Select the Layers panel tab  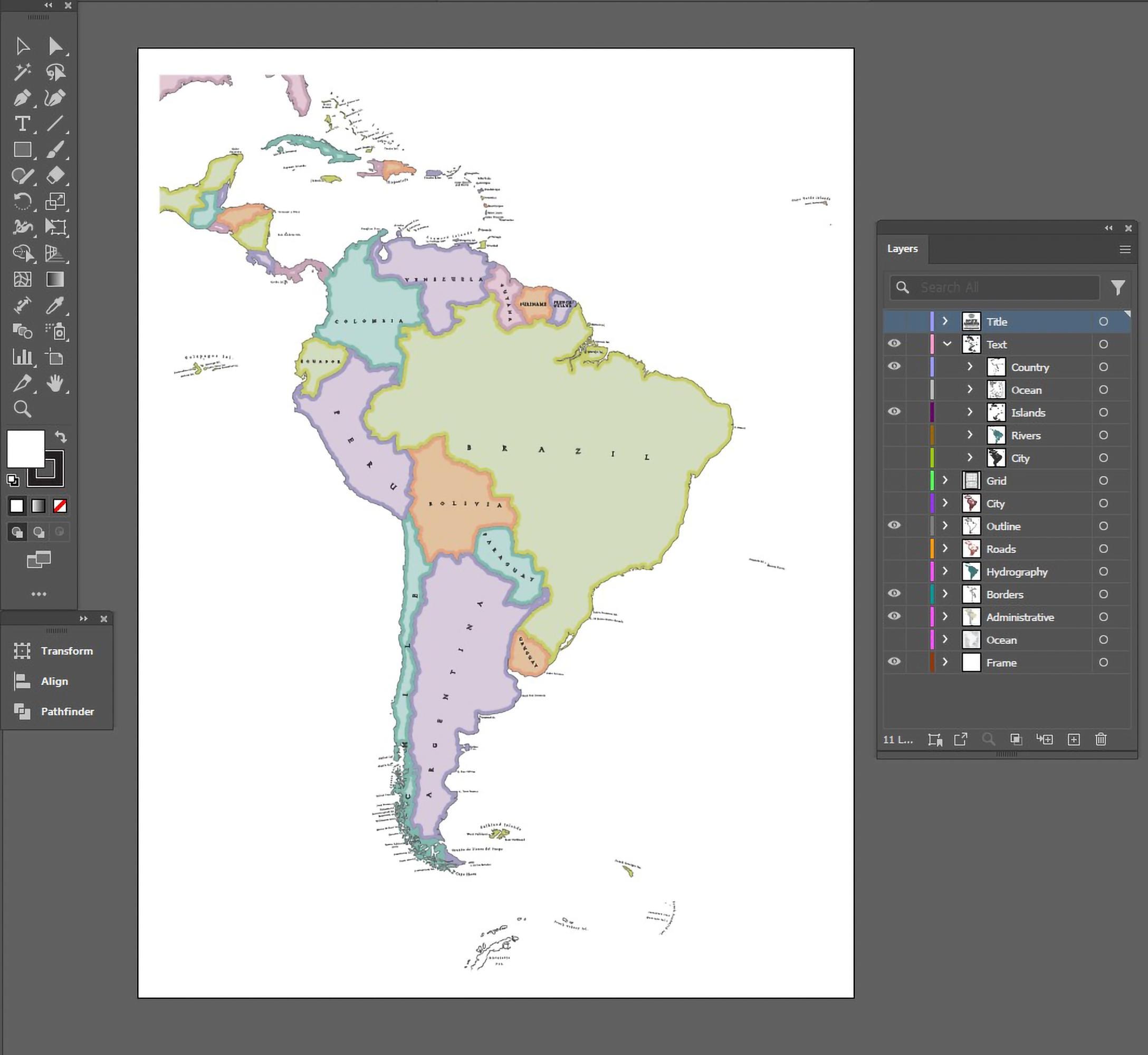903,249
